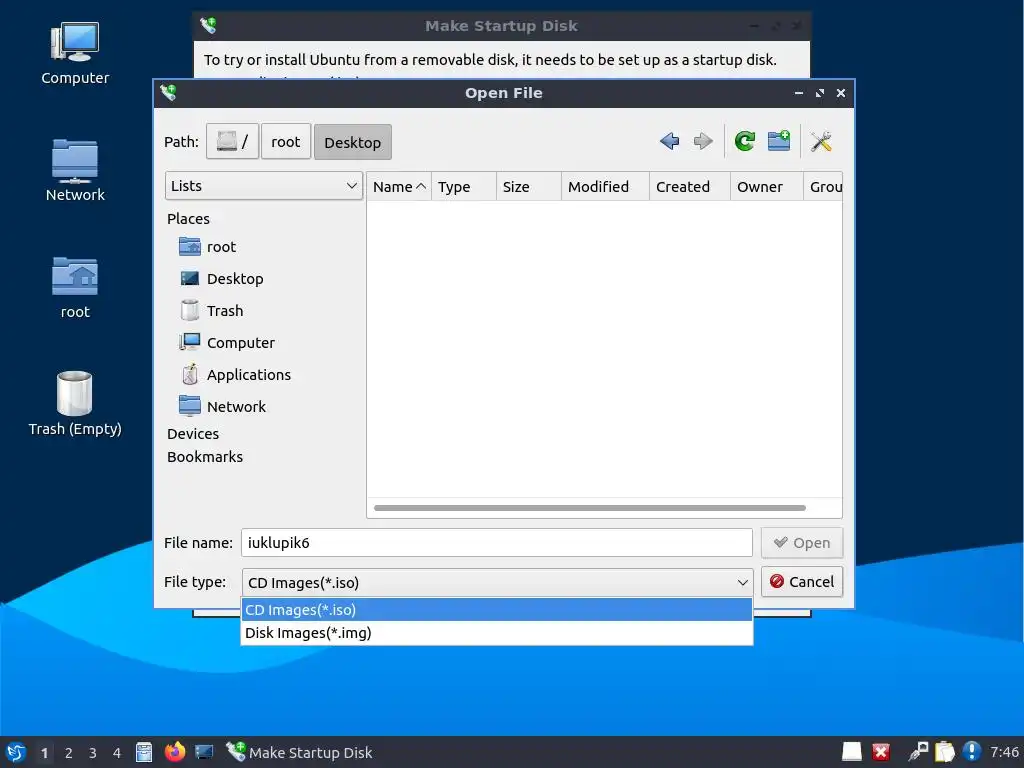Sort files by Name column
1024x768 pixels.
[x=399, y=187]
